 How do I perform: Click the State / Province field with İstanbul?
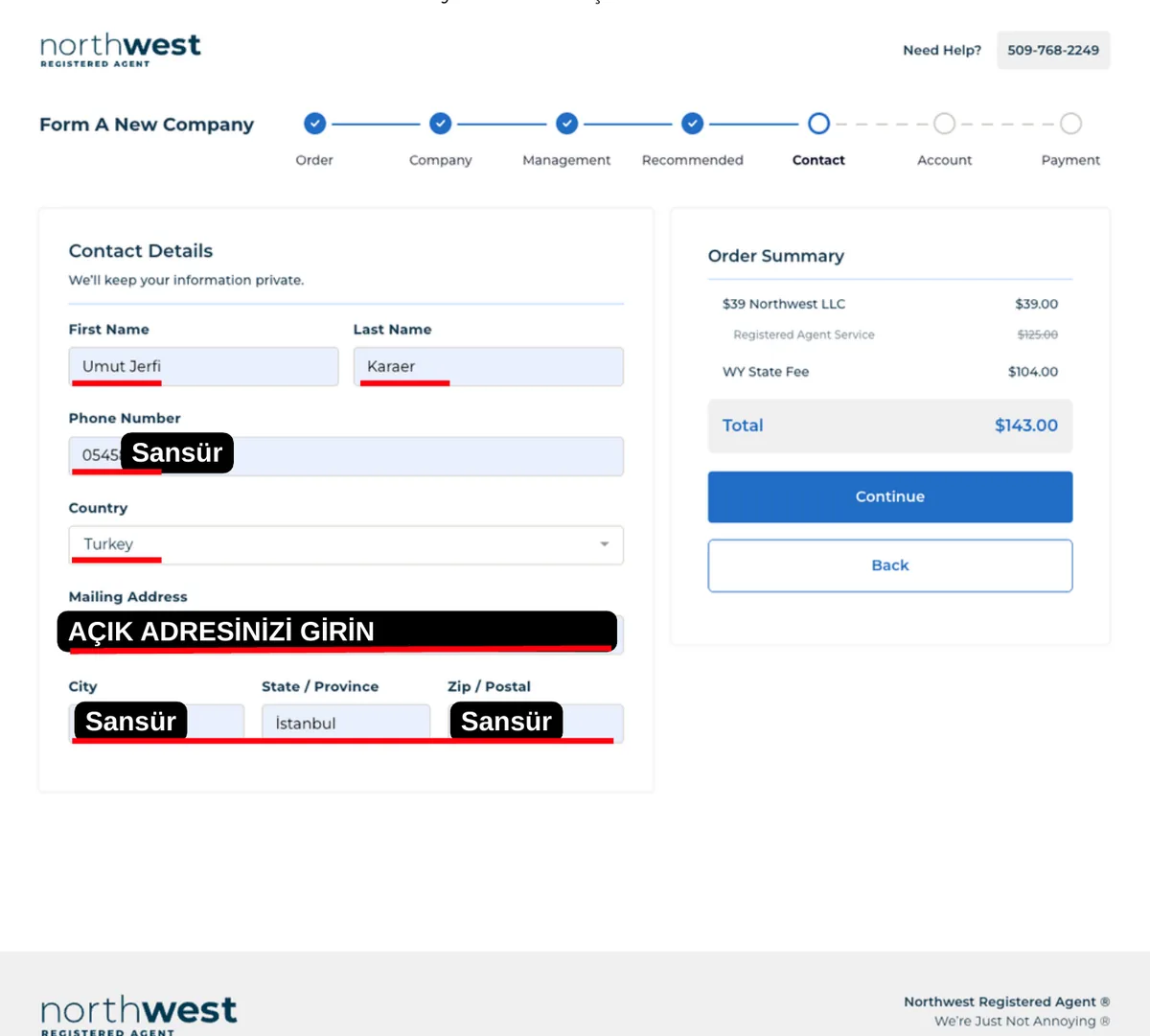point(346,724)
